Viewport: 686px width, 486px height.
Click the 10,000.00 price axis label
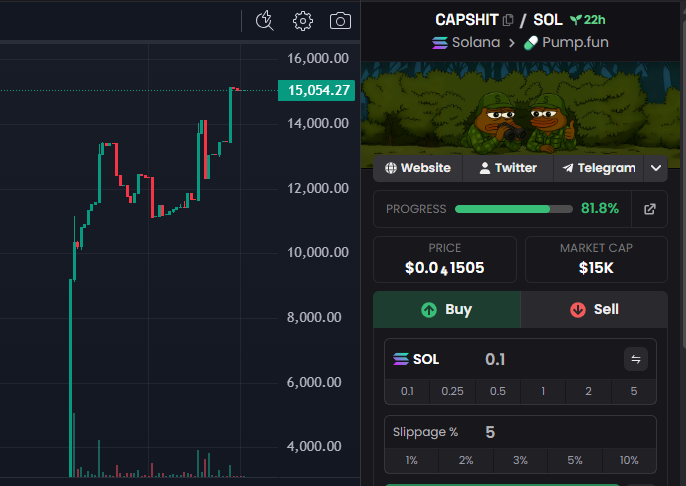pos(318,252)
